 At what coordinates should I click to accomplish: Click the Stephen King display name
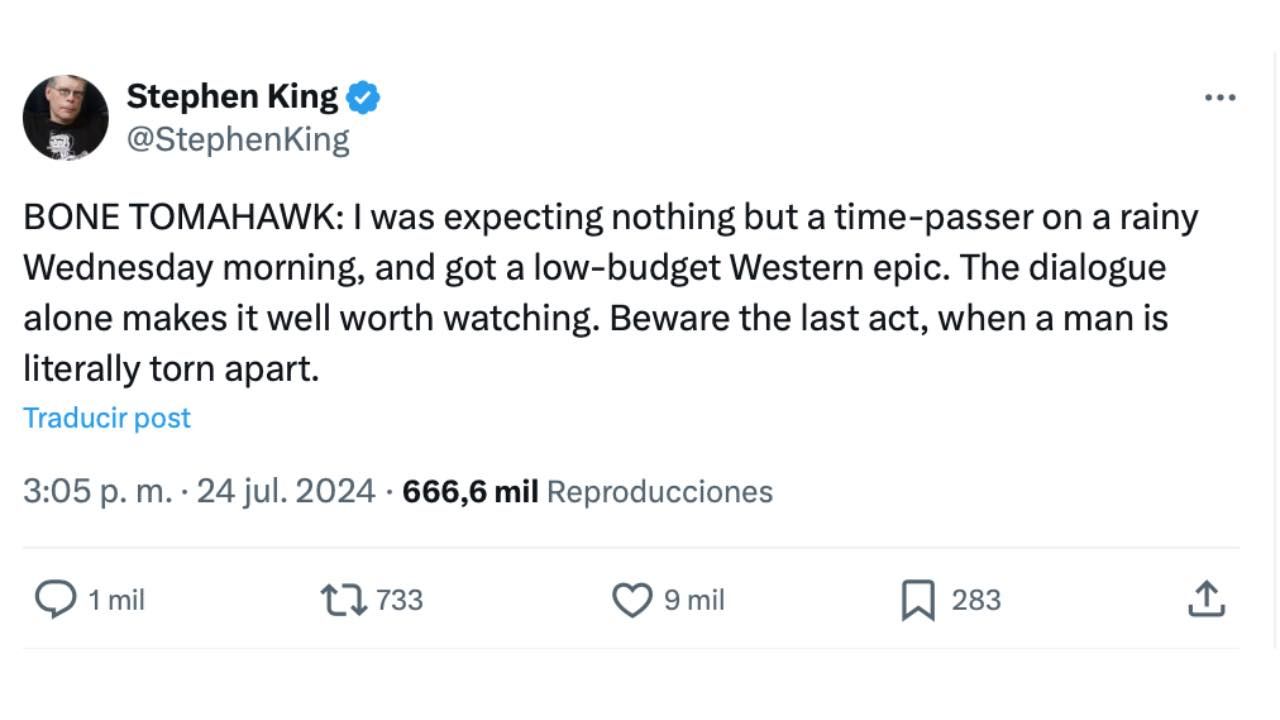[232, 96]
